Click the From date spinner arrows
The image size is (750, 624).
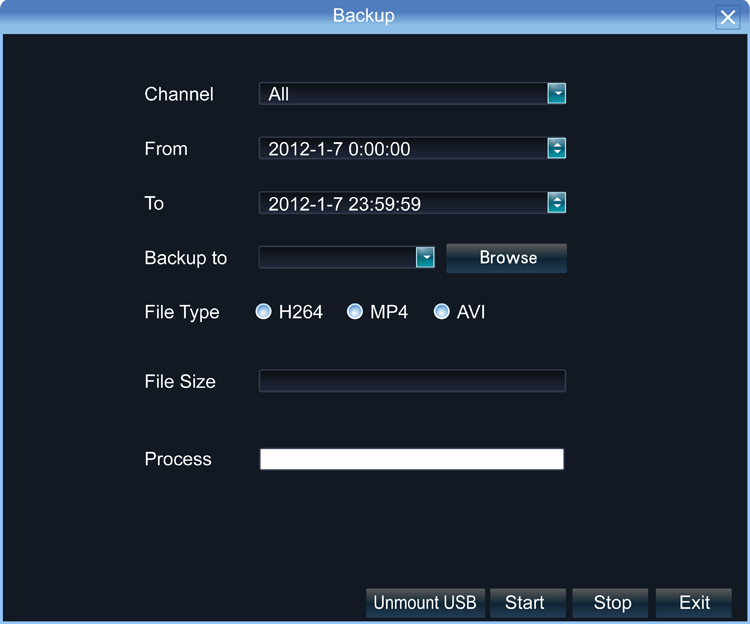point(556,148)
